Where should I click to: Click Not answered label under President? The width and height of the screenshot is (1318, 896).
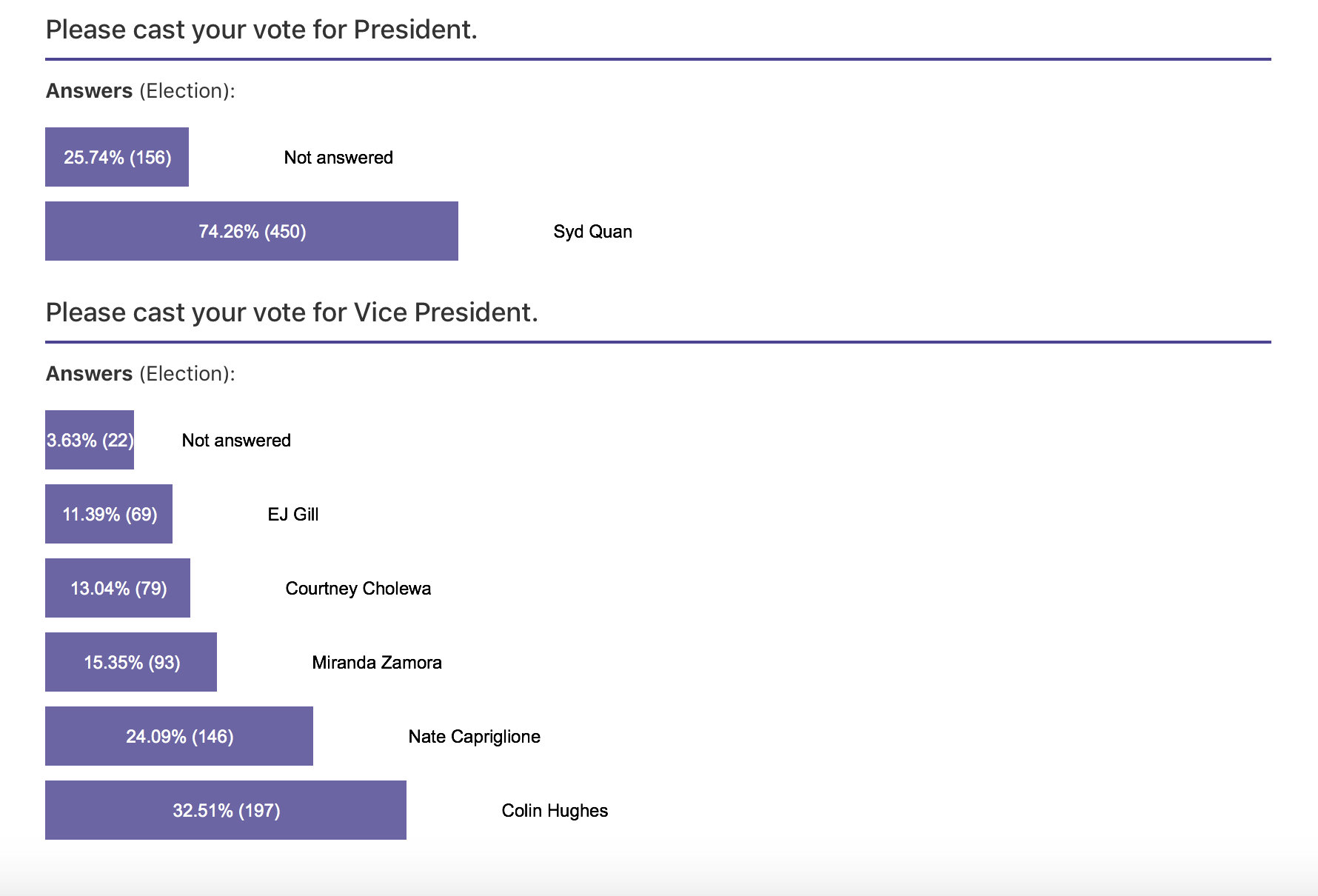pyautogui.click(x=338, y=158)
